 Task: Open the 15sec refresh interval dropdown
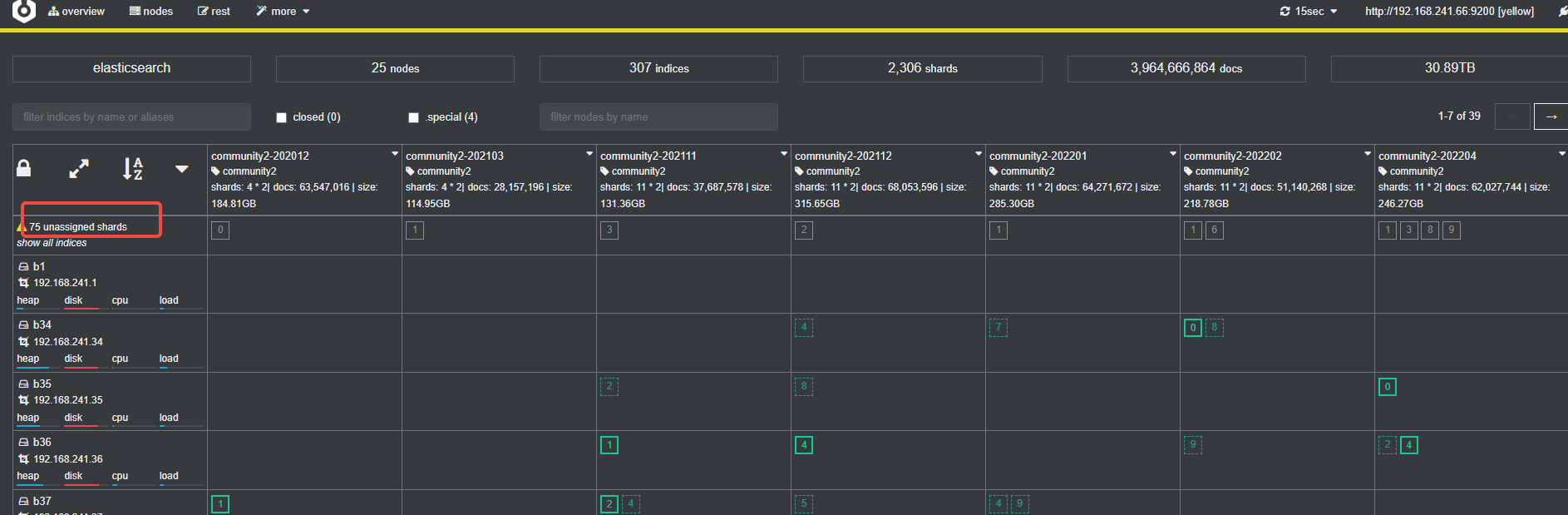click(1309, 12)
